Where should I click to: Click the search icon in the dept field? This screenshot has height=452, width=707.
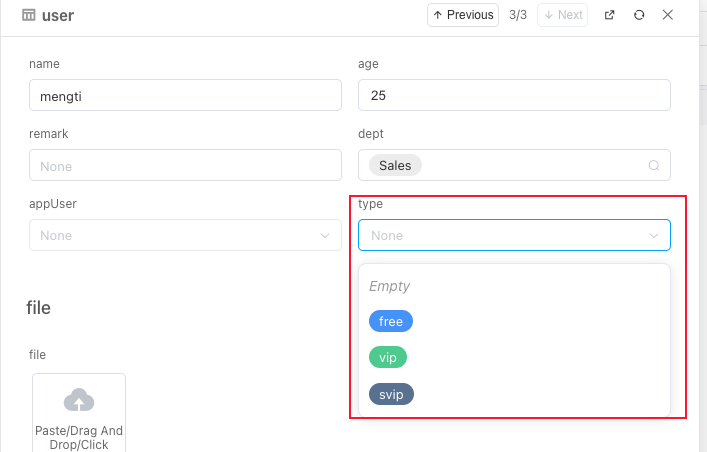point(654,166)
